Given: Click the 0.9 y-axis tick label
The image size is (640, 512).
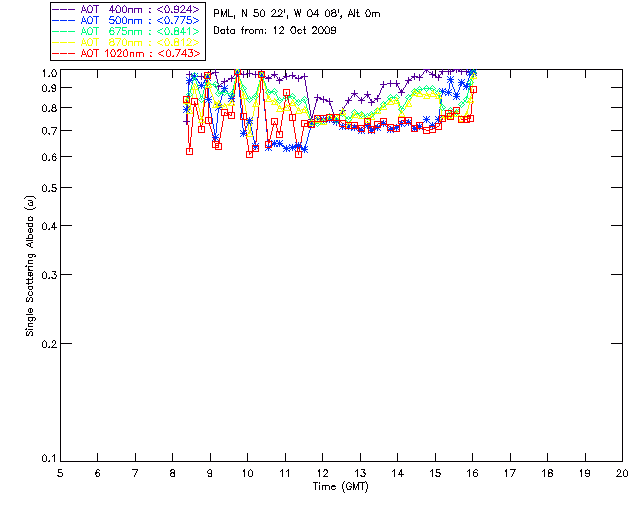Looking at the screenshot, I should click(x=49, y=88).
